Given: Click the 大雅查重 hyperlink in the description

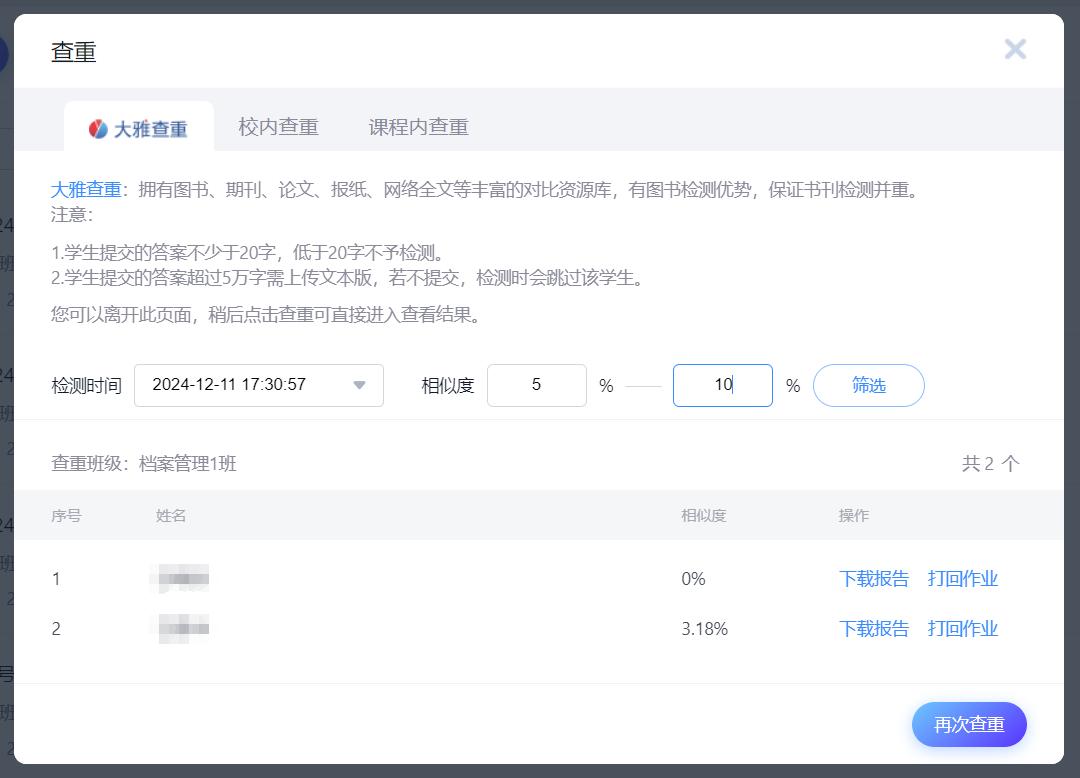Looking at the screenshot, I should 86,189.
